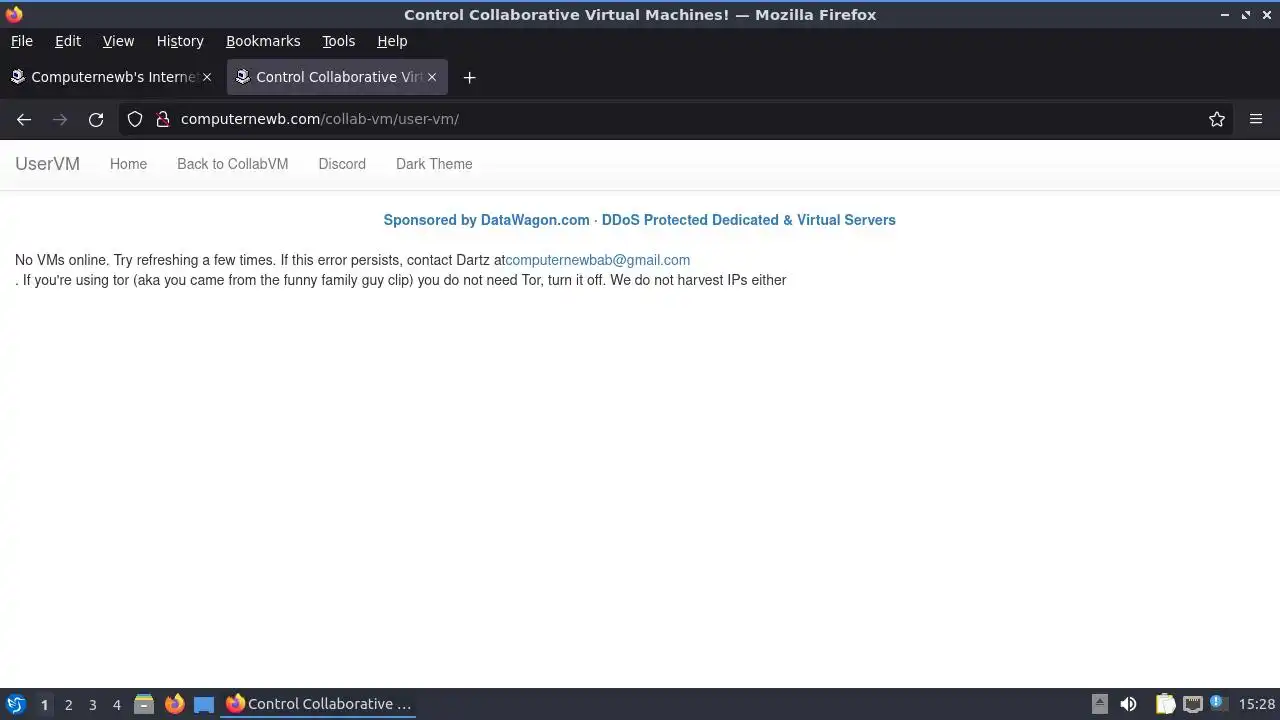Viewport: 1280px width, 720px height.
Task: Click the 15:28 clock
Action: [1257, 704]
